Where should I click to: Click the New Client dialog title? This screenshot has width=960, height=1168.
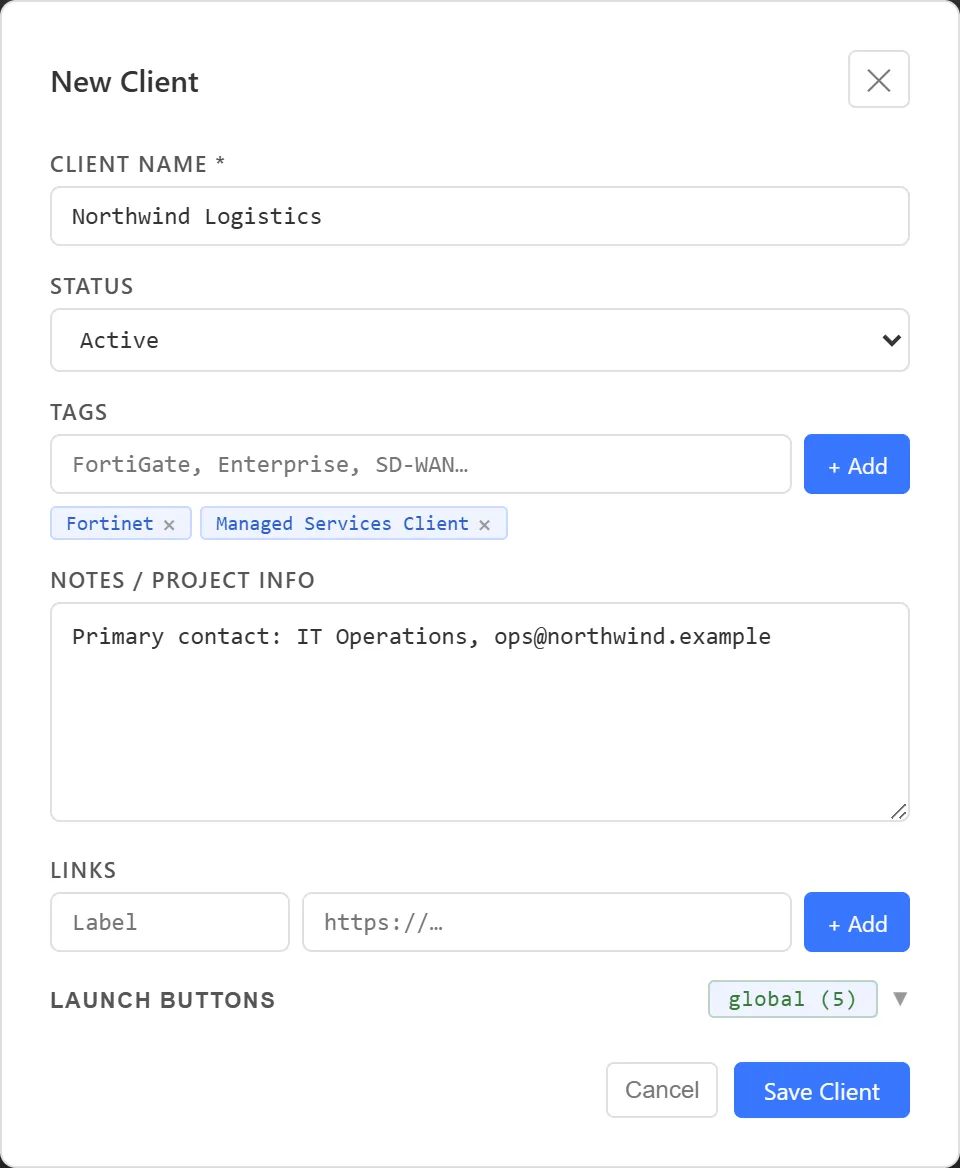[124, 82]
